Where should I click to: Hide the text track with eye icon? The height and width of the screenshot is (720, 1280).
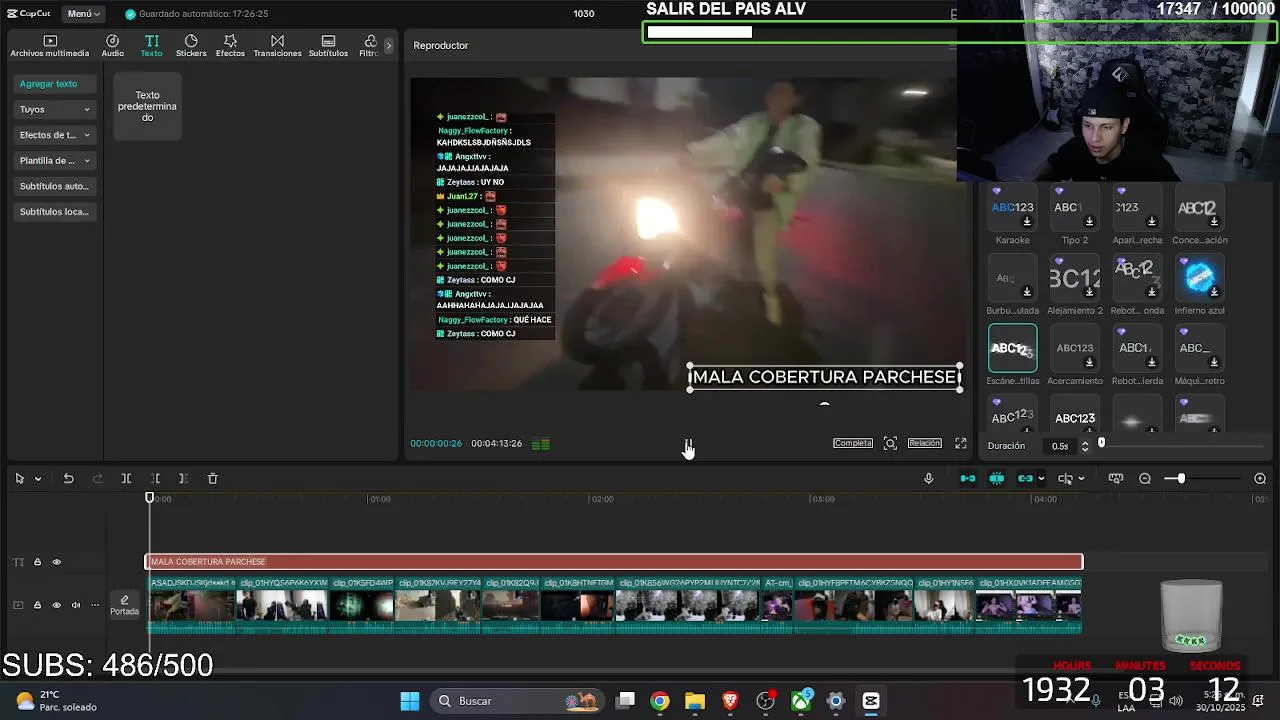pyautogui.click(x=56, y=562)
